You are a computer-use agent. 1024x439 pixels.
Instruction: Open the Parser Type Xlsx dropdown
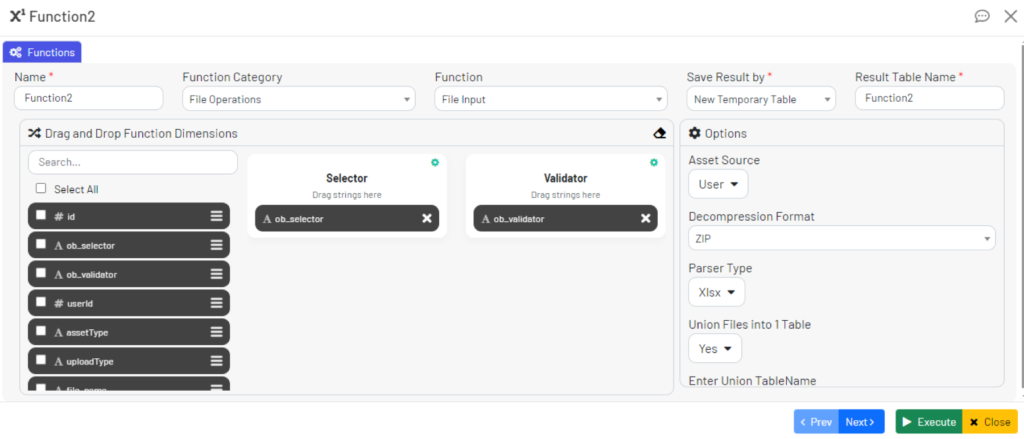coord(717,292)
